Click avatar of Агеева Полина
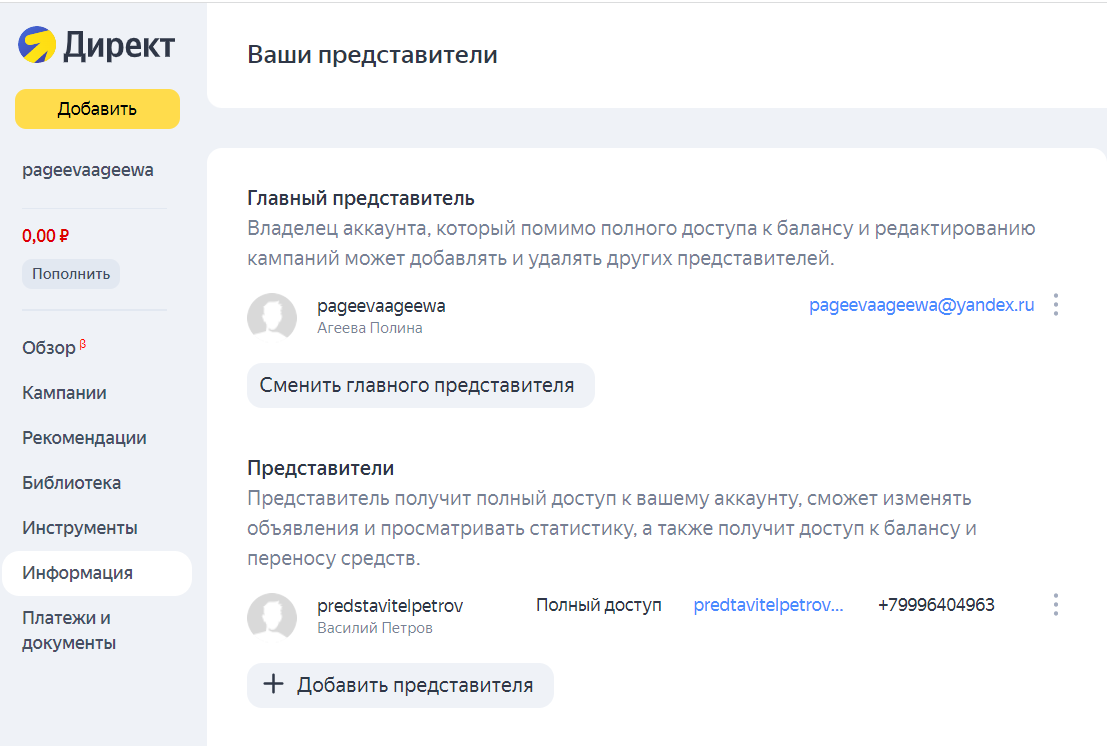 tap(272, 317)
